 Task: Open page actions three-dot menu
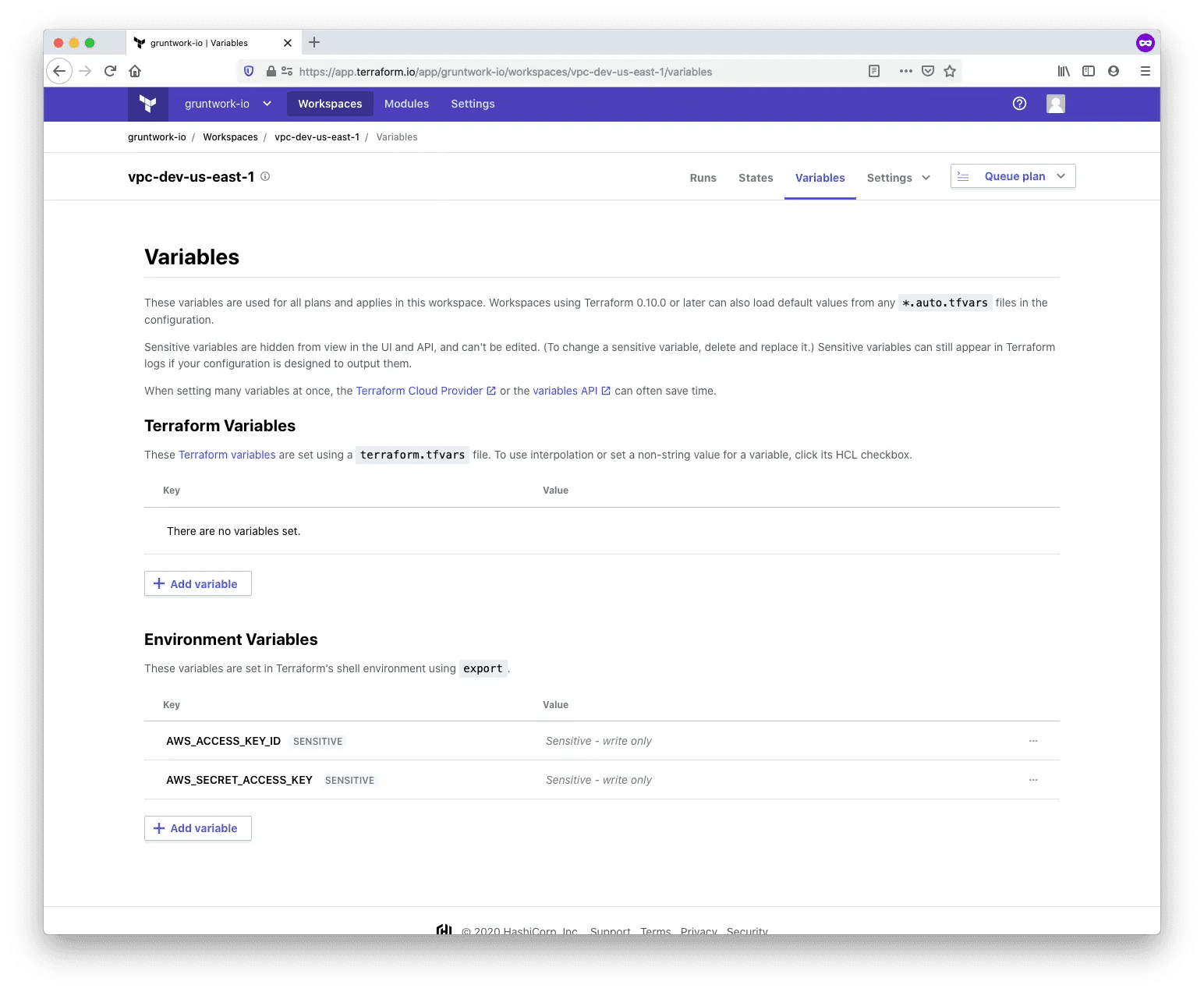(905, 71)
